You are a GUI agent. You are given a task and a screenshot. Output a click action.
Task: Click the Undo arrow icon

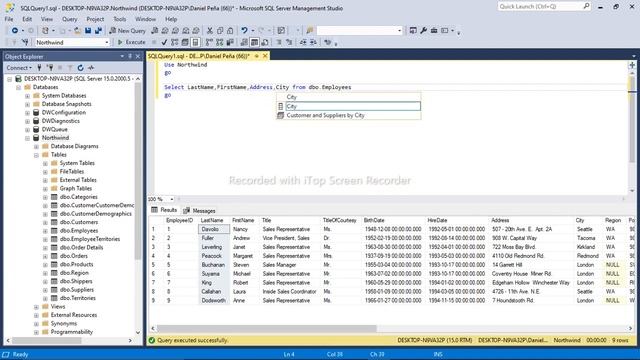pyautogui.click(x=244, y=31)
